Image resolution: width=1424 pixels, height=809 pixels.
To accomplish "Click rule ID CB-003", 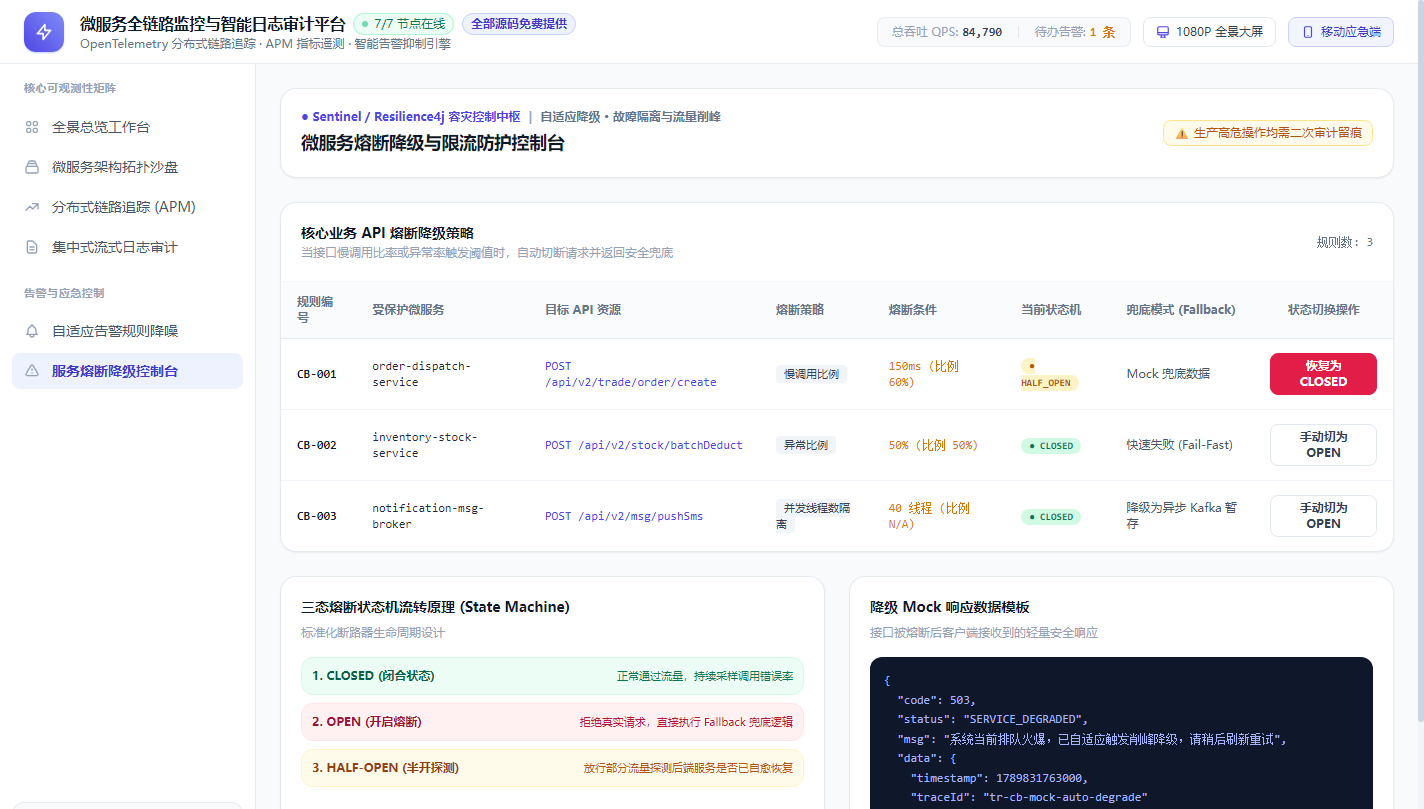I will pyautogui.click(x=317, y=516).
